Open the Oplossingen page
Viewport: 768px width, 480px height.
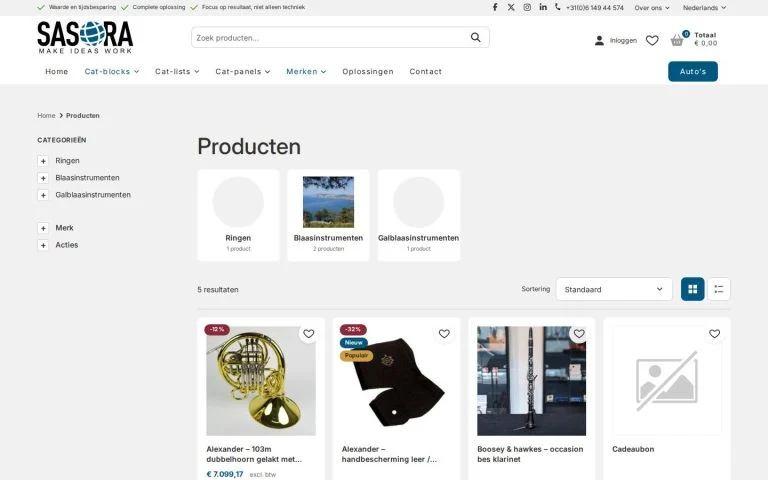[x=368, y=72]
